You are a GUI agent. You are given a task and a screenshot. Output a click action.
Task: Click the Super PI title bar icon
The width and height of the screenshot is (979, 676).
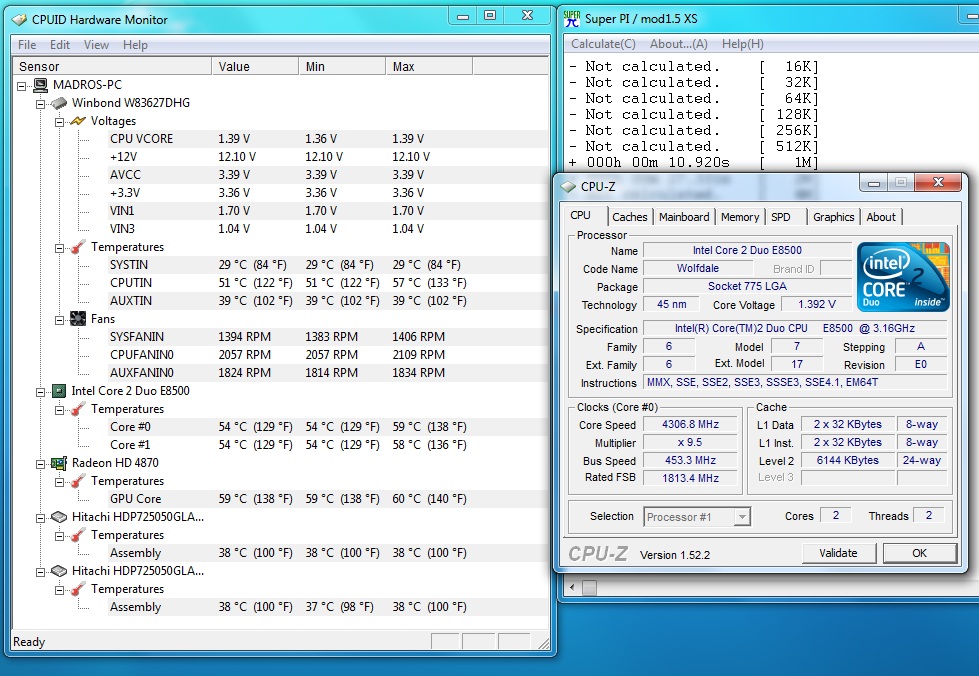point(571,19)
